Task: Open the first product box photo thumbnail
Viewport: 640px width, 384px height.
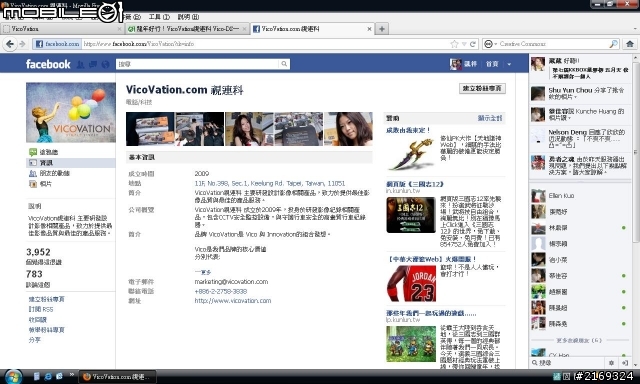Action: click(150, 129)
